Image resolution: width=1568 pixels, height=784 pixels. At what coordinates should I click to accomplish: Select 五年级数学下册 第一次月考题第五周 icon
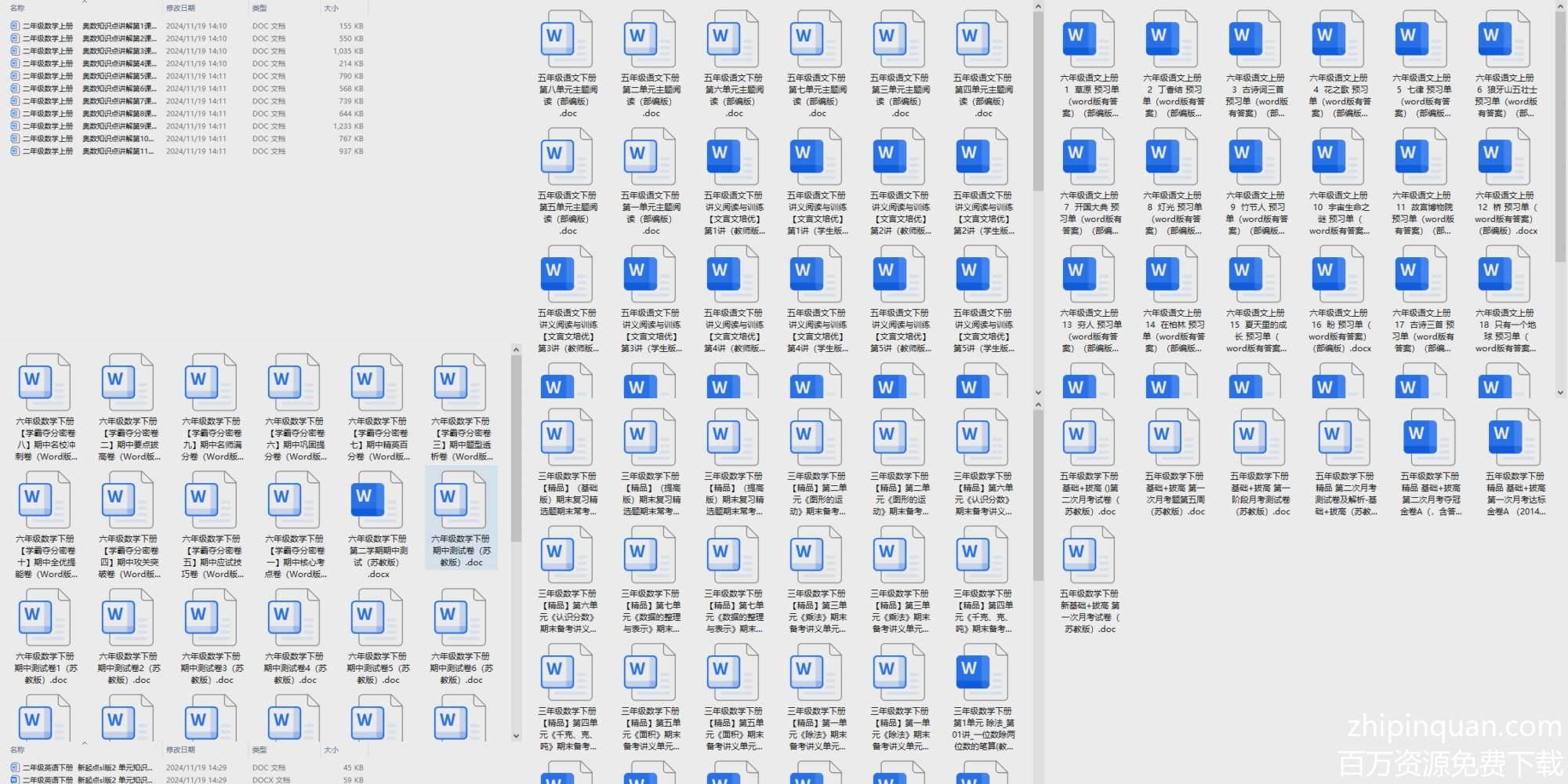coord(1174,437)
